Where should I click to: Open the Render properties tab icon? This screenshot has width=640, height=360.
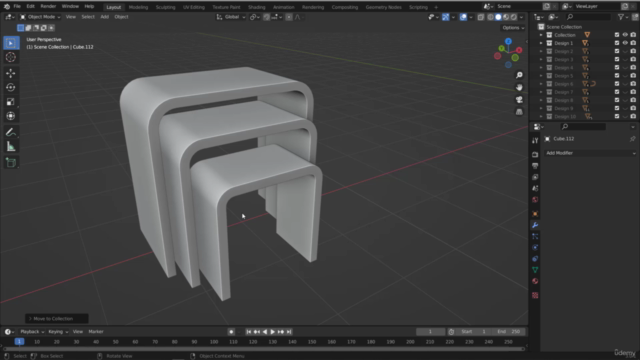(535, 155)
